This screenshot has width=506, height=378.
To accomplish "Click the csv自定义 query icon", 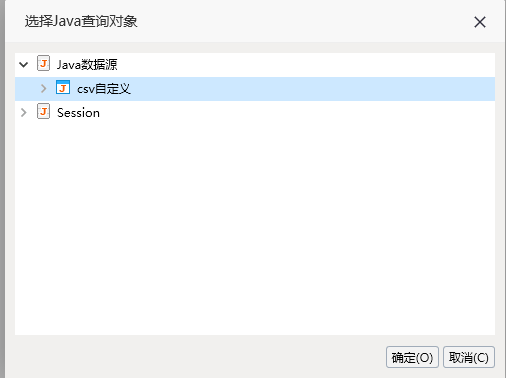I will coord(63,87).
